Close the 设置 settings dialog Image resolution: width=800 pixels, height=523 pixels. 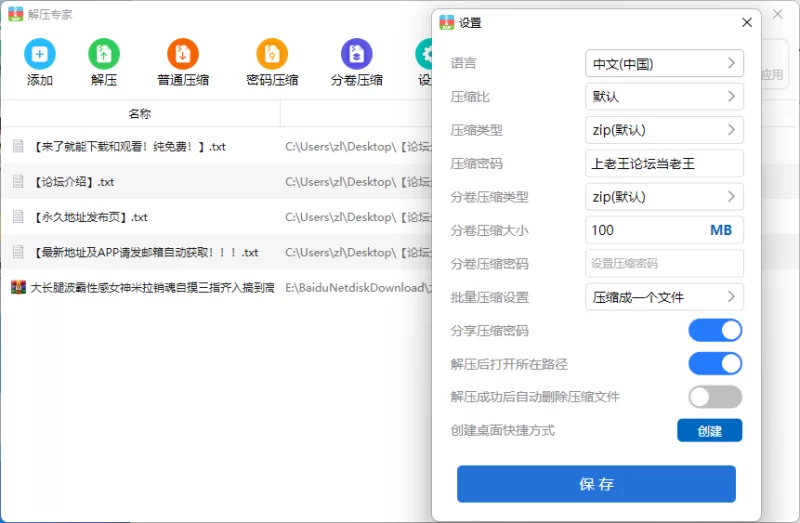click(x=746, y=23)
